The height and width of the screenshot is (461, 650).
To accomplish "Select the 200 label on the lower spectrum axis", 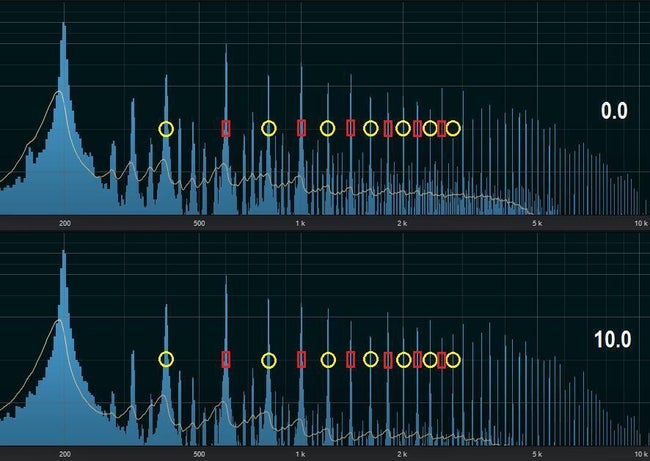I will click(65, 454).
